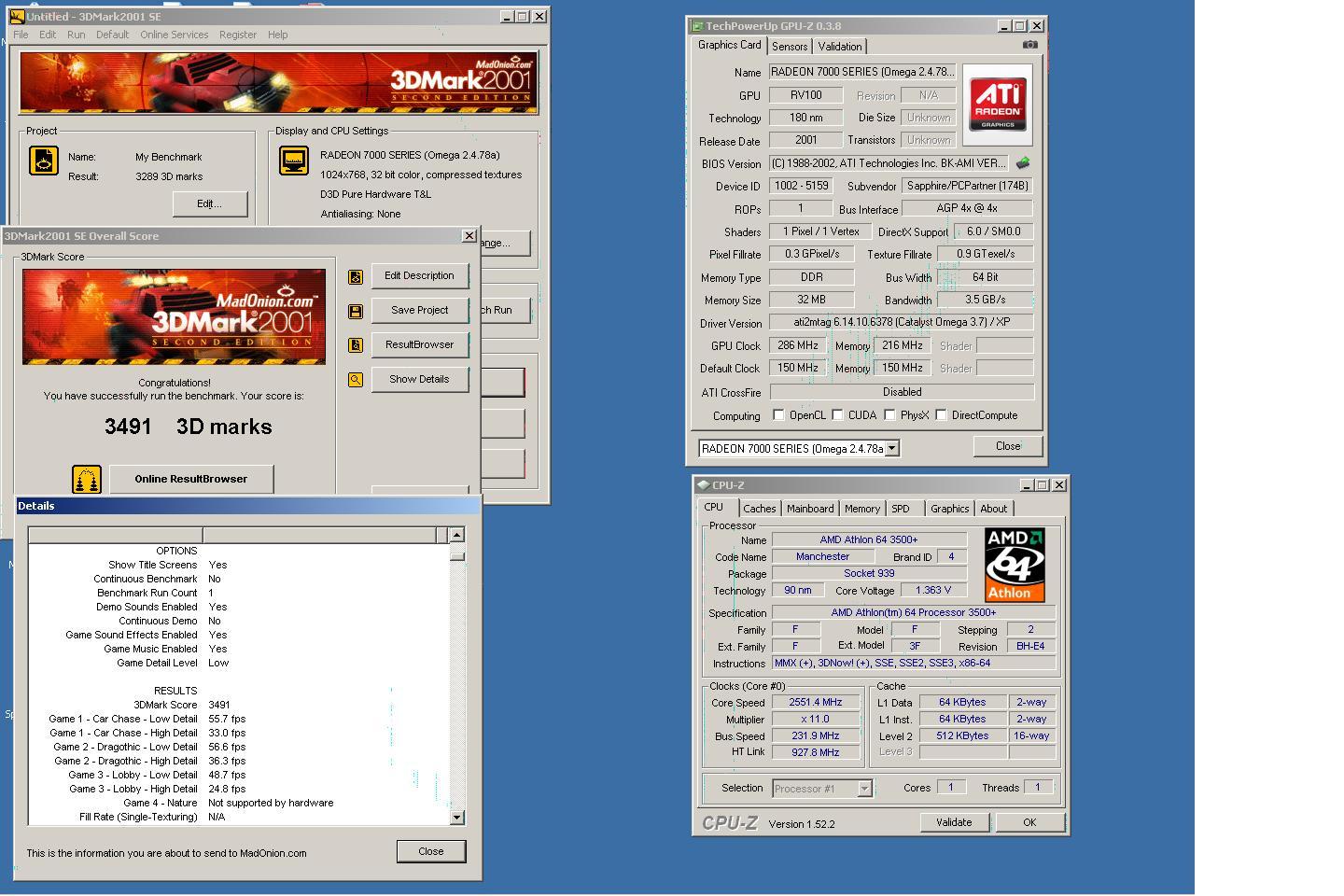1344x896 pixels.
Task: Click the 'Game 4 - Nature' row in Details
Action: (x=238, y=803)
